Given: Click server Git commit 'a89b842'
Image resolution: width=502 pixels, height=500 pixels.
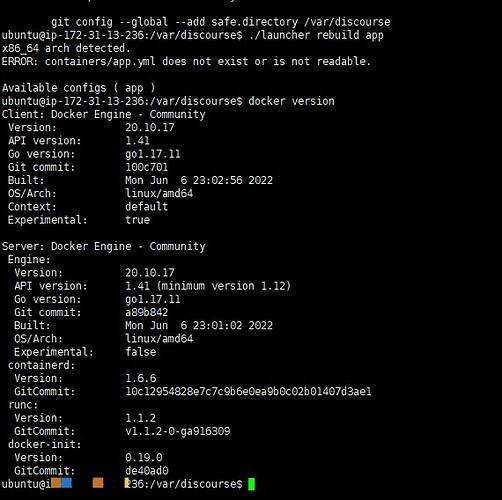Looking at the screenshot, I should coord(147,312).
